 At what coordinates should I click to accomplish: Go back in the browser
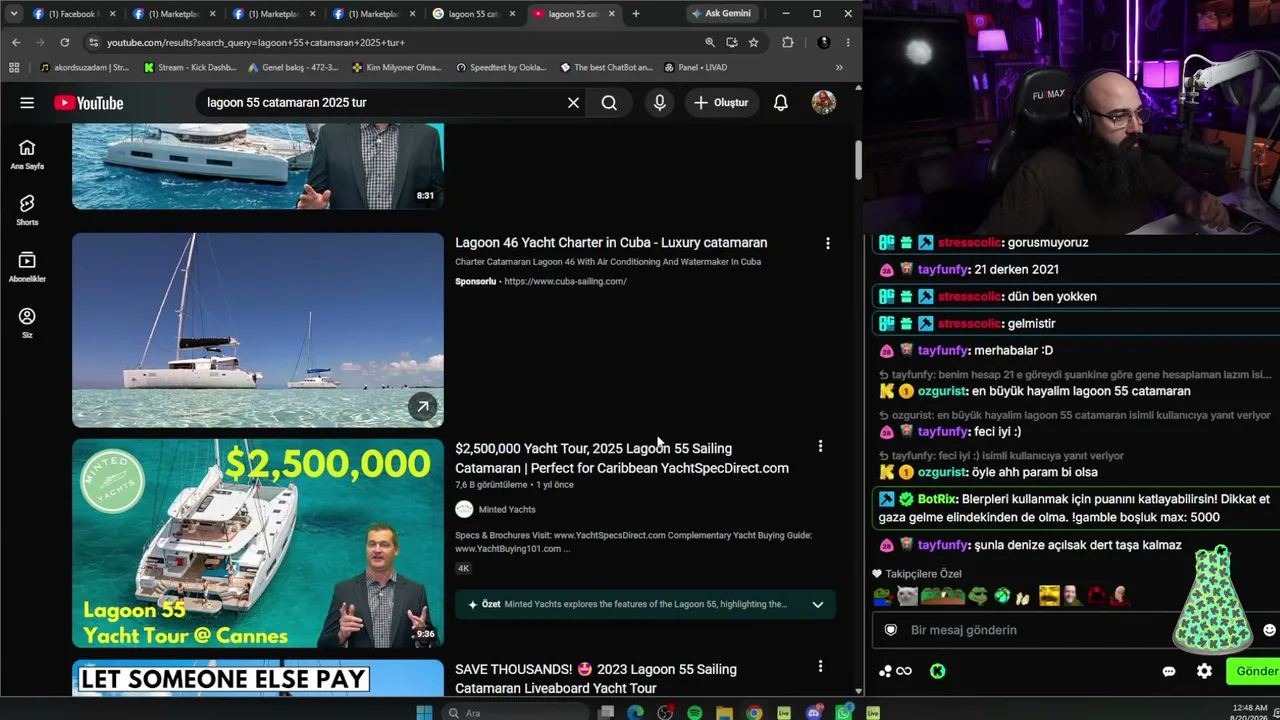point(16,42)
